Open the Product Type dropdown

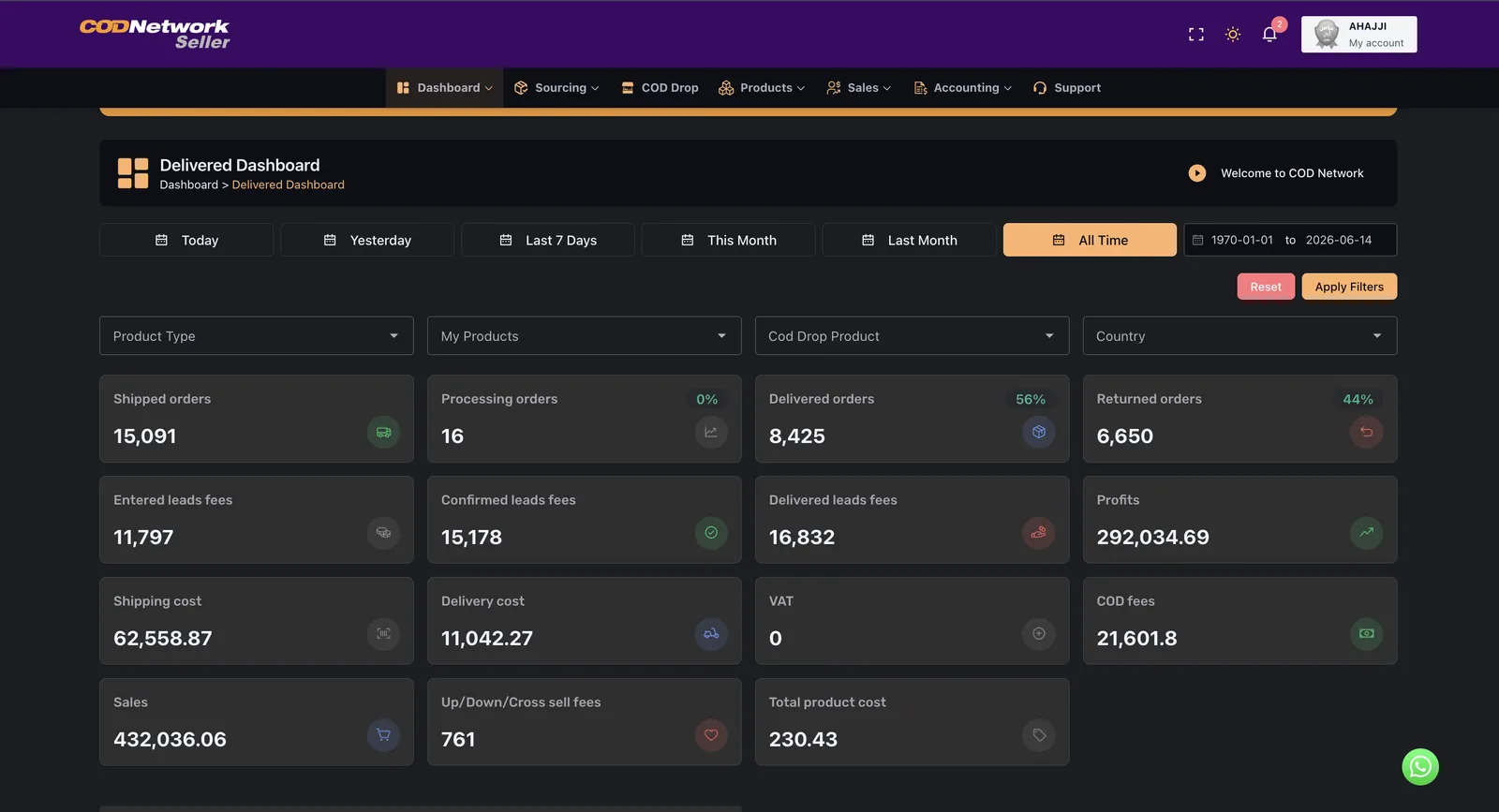(257, 336)
